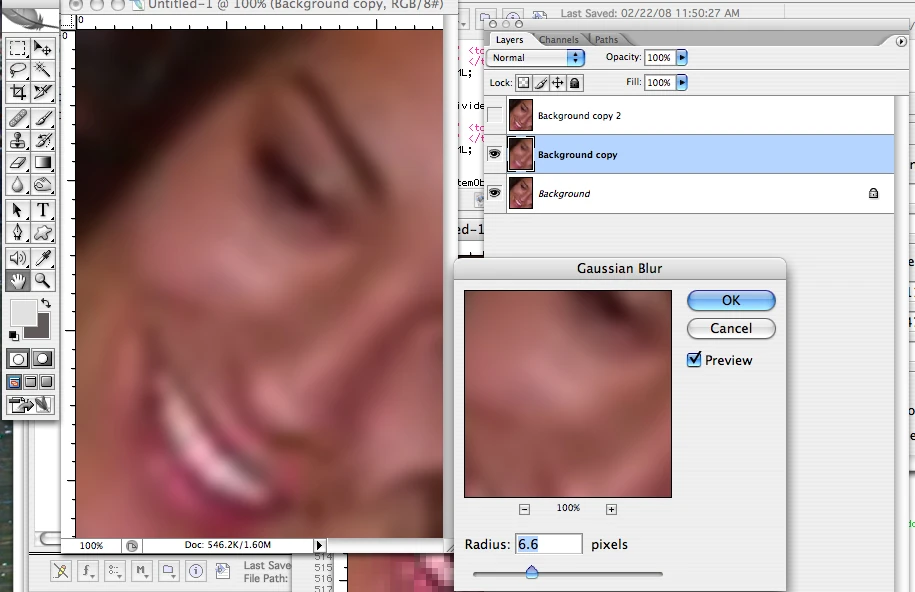Select the Eyedropper tool
Screen dimensions: 915x592
coord(43,258)
